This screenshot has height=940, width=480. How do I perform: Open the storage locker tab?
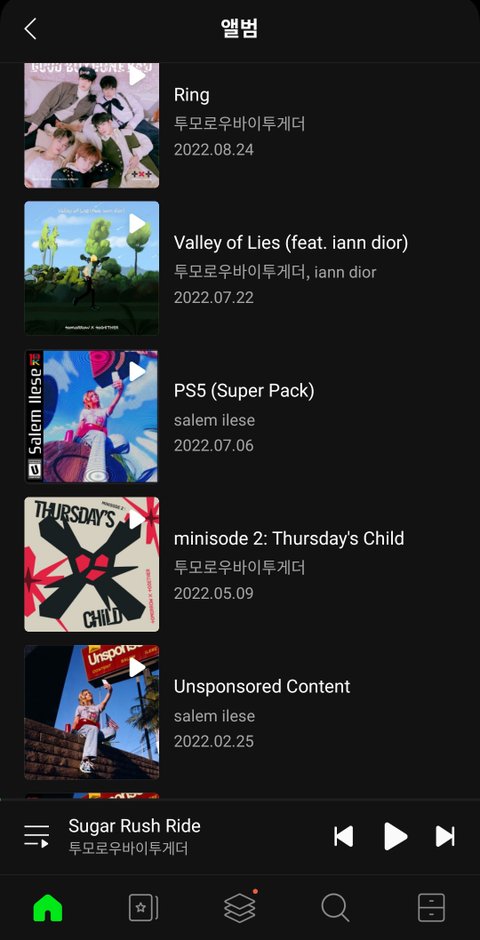tap(431, 908)
